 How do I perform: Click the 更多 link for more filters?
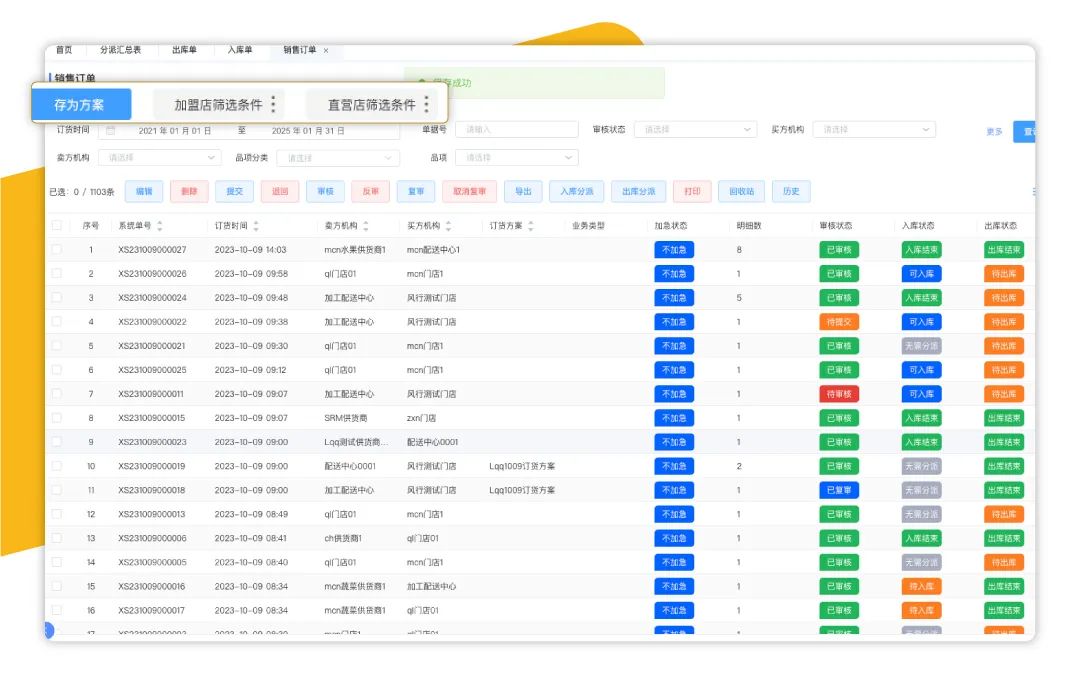(x=994, y=131)
